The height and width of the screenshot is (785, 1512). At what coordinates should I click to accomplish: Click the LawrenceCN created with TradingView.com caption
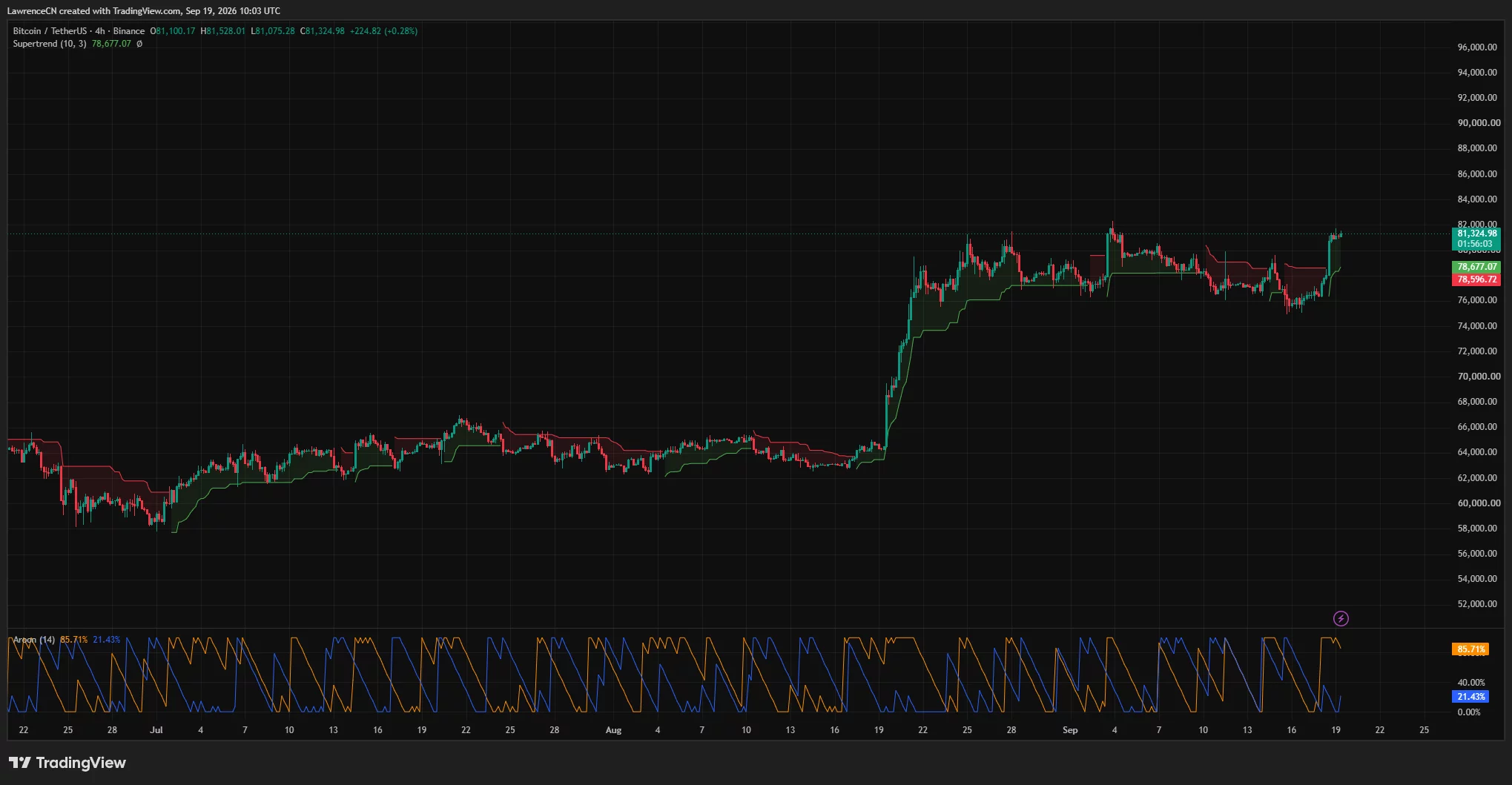144,11
